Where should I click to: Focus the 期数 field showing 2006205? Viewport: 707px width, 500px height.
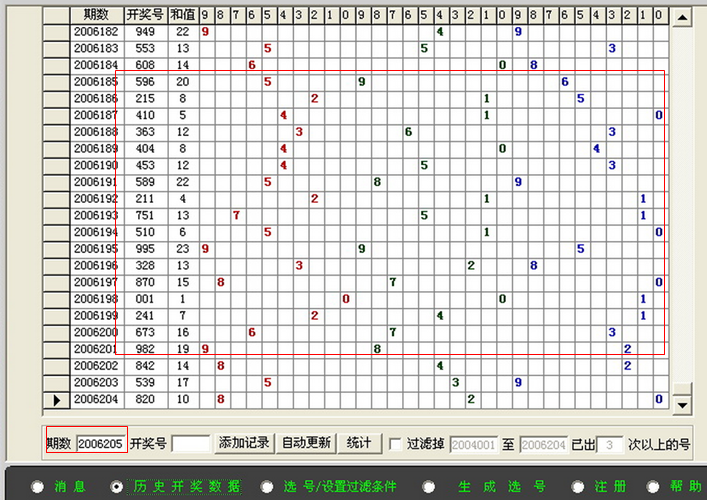click(101, 444)
